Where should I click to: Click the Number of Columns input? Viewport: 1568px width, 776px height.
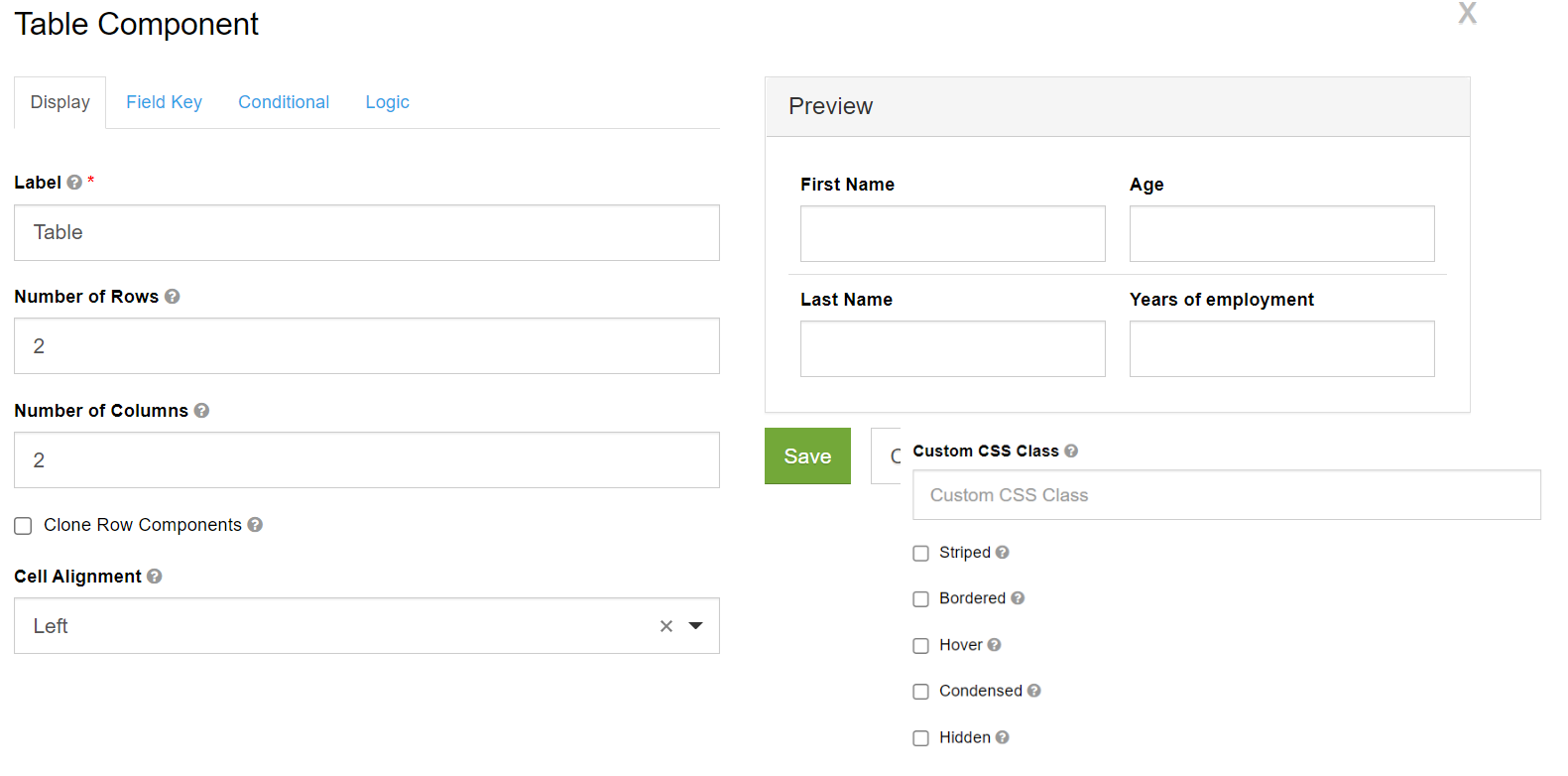(x=367, y=460)
